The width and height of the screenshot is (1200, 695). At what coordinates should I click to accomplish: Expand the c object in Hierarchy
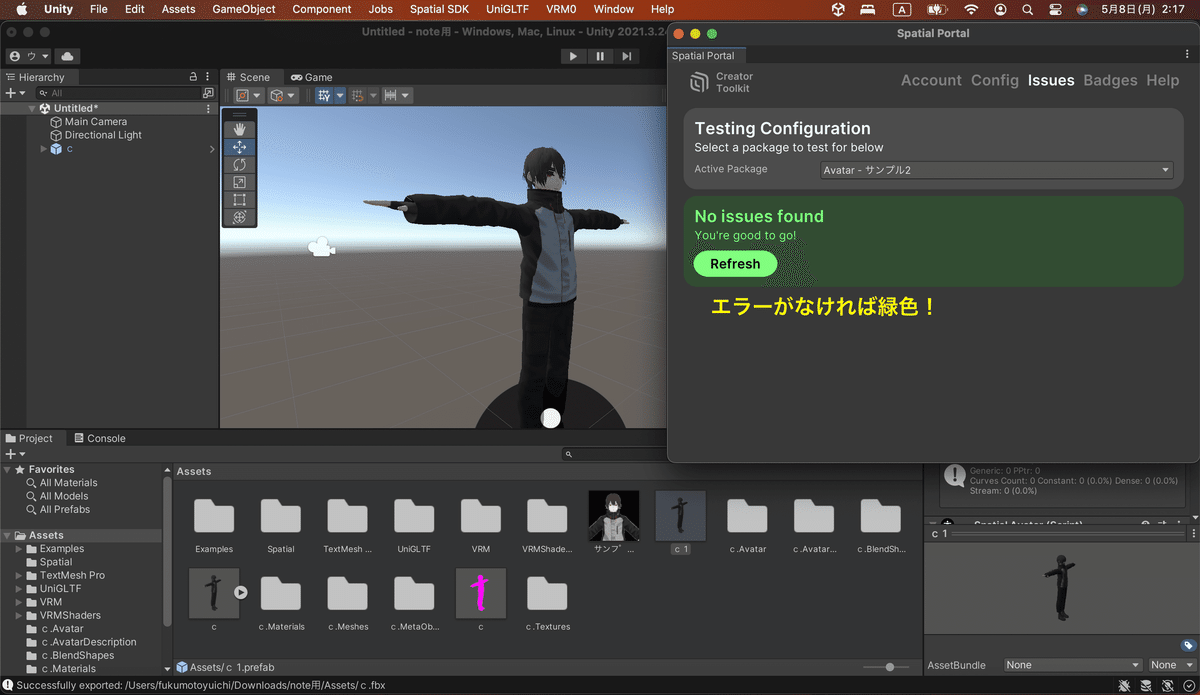coord(43,148)
